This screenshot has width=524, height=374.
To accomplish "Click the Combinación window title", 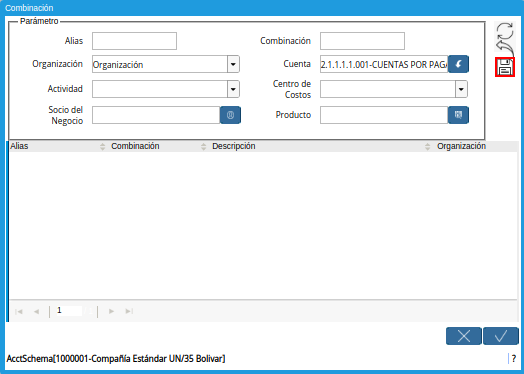I will point(29,8).
